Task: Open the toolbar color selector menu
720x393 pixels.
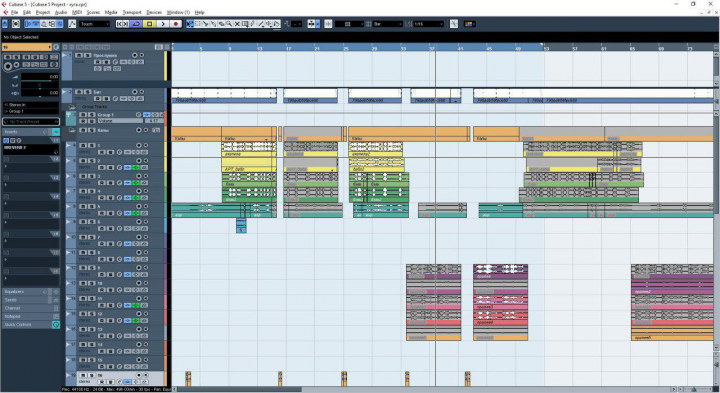Action: 469,24
